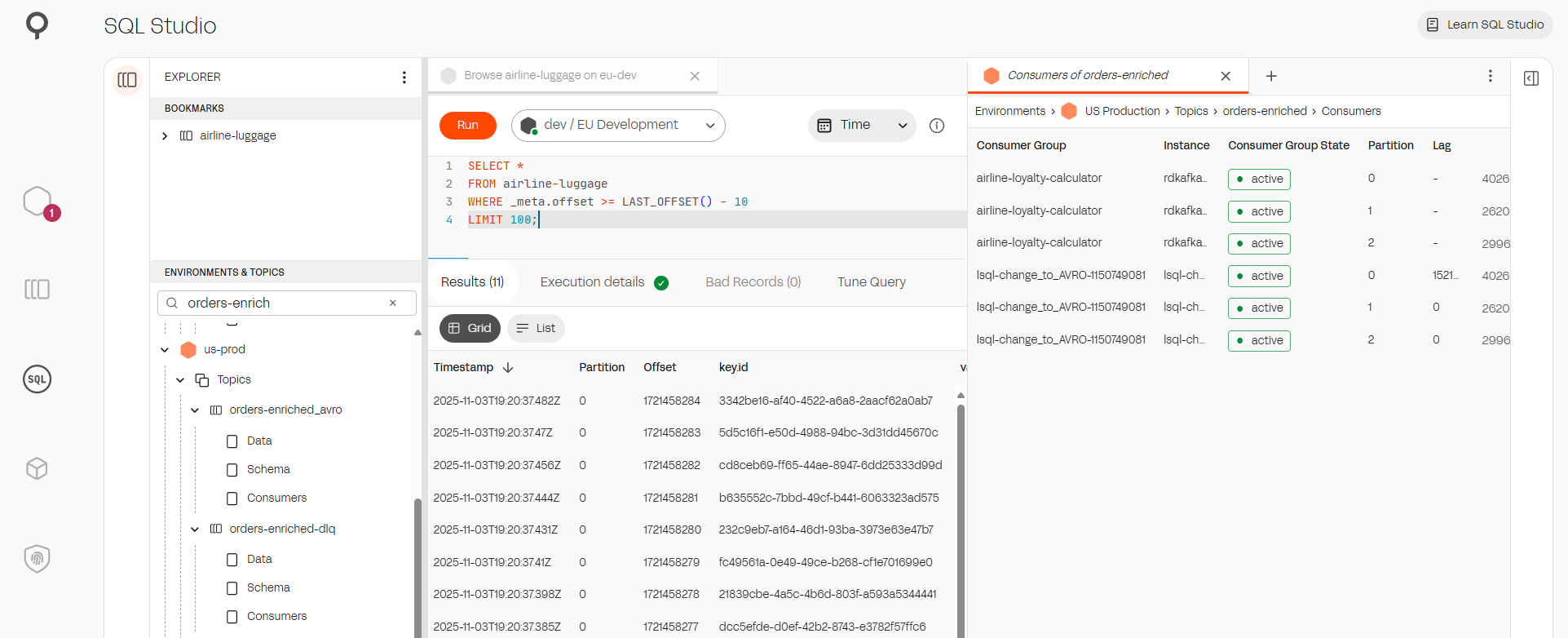Switch to the Tune Query tab
The height and width of the screenshot is (638, 1568).
click(x=871, y=282)
